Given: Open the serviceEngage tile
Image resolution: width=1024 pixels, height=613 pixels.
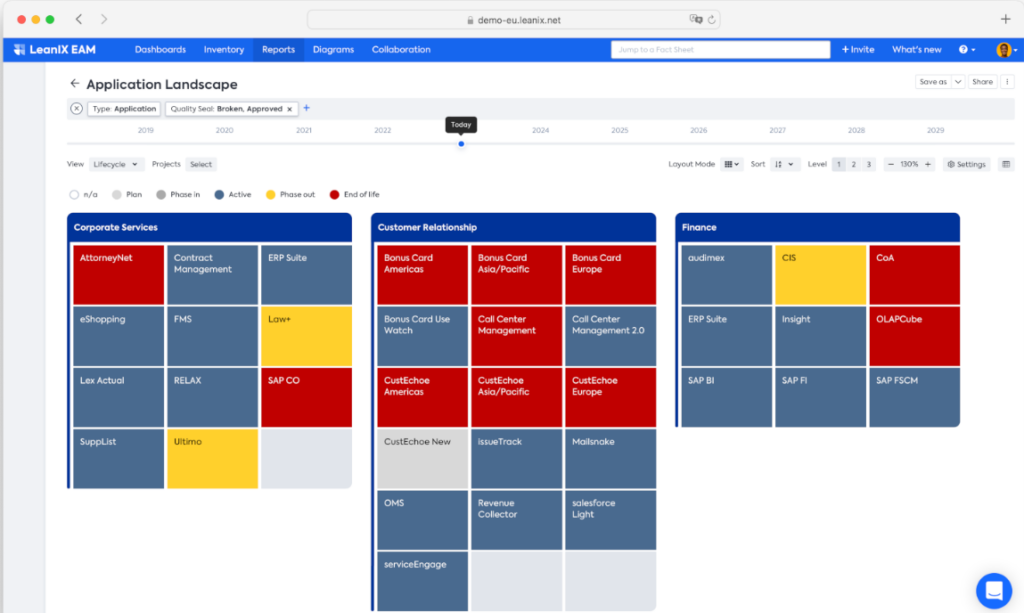Looking at the screenshot, I should [x=423, y=581].
